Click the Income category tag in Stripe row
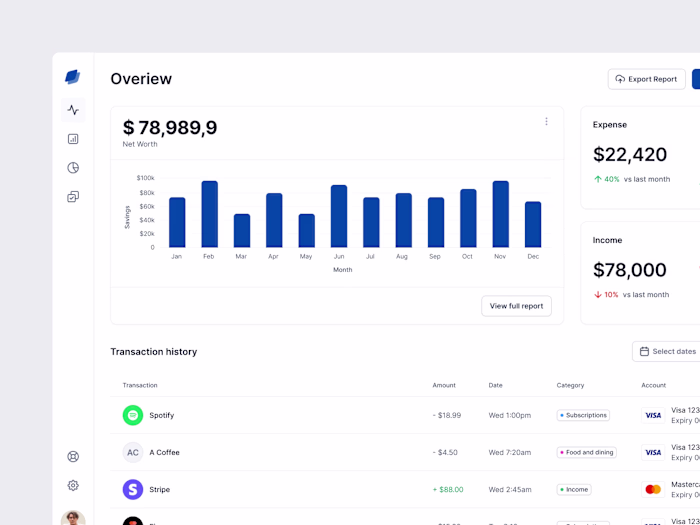The width and height of the screenshot is (700, 525). pos(574,489)
